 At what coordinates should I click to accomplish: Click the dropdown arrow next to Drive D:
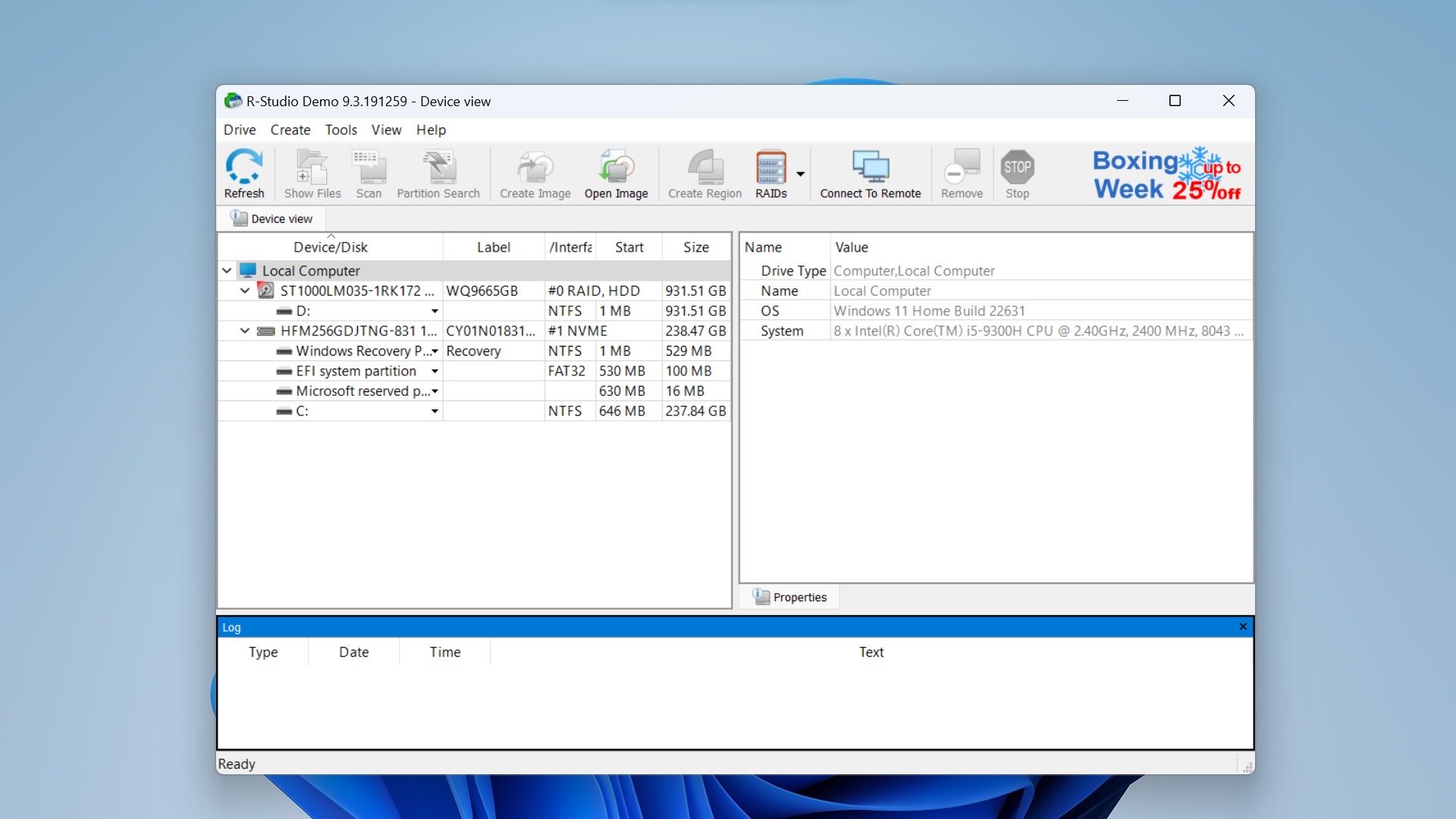pos(435,310)
